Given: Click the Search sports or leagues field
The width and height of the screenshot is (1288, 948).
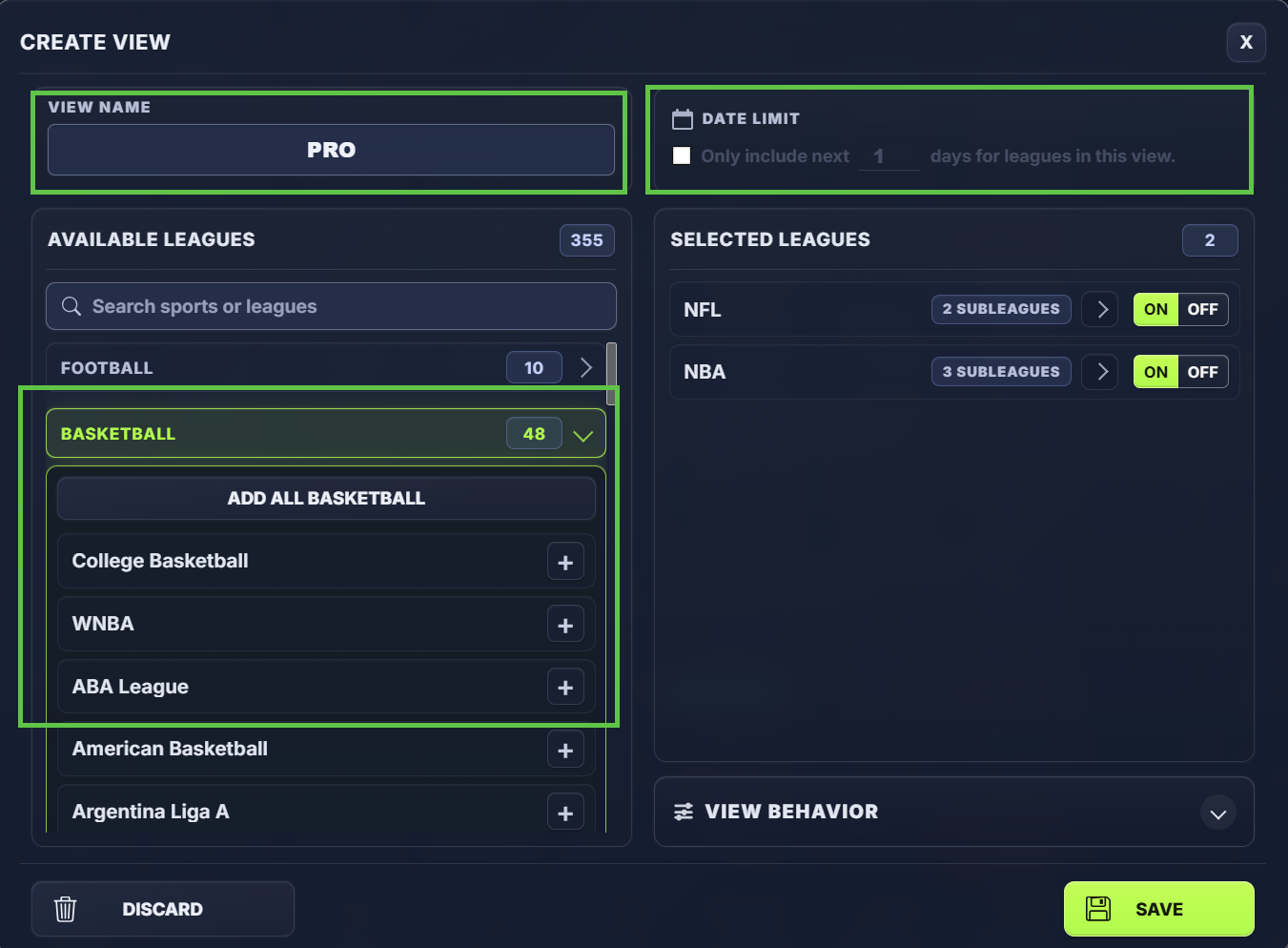Looking at the screenshot, I should 331,306.
